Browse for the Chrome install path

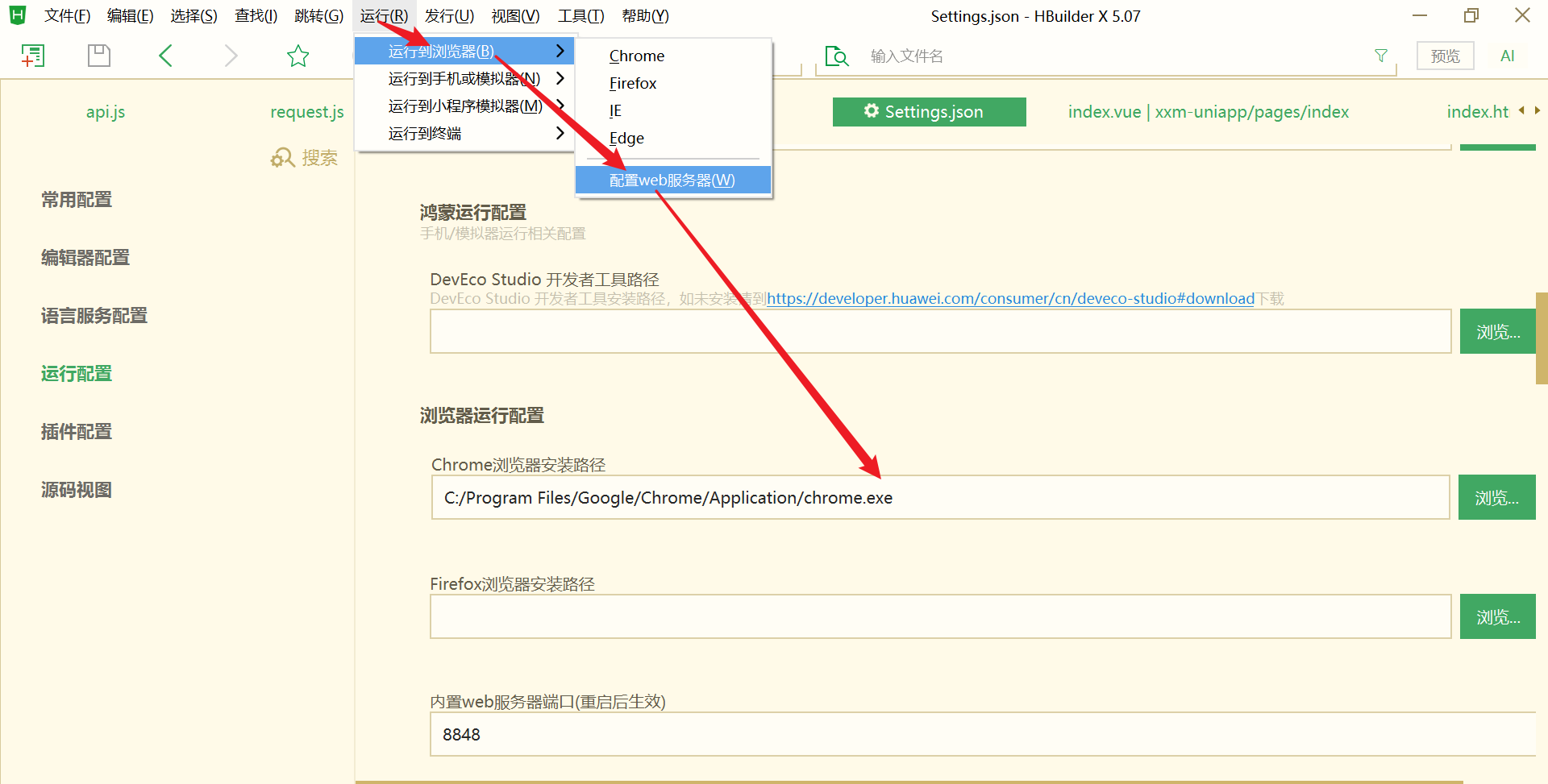[1497, 497]
